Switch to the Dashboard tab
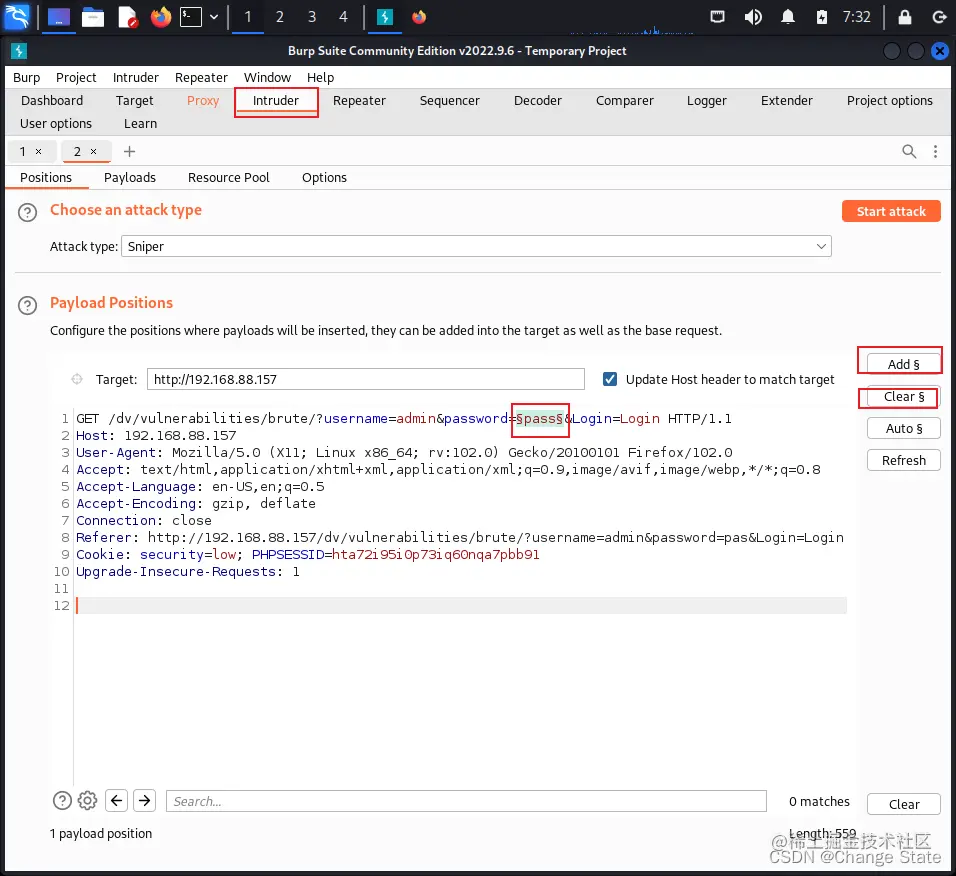Image resolution: width=956 pixels, height=876 pixels. point(52,101)
